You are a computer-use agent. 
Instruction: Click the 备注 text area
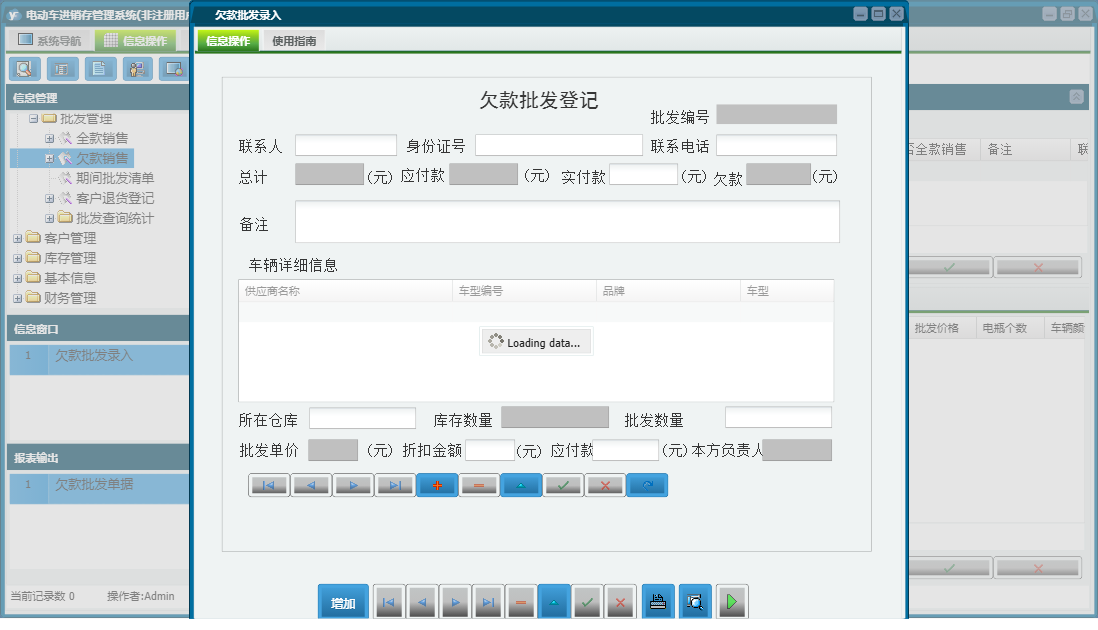tap(567, 221)
